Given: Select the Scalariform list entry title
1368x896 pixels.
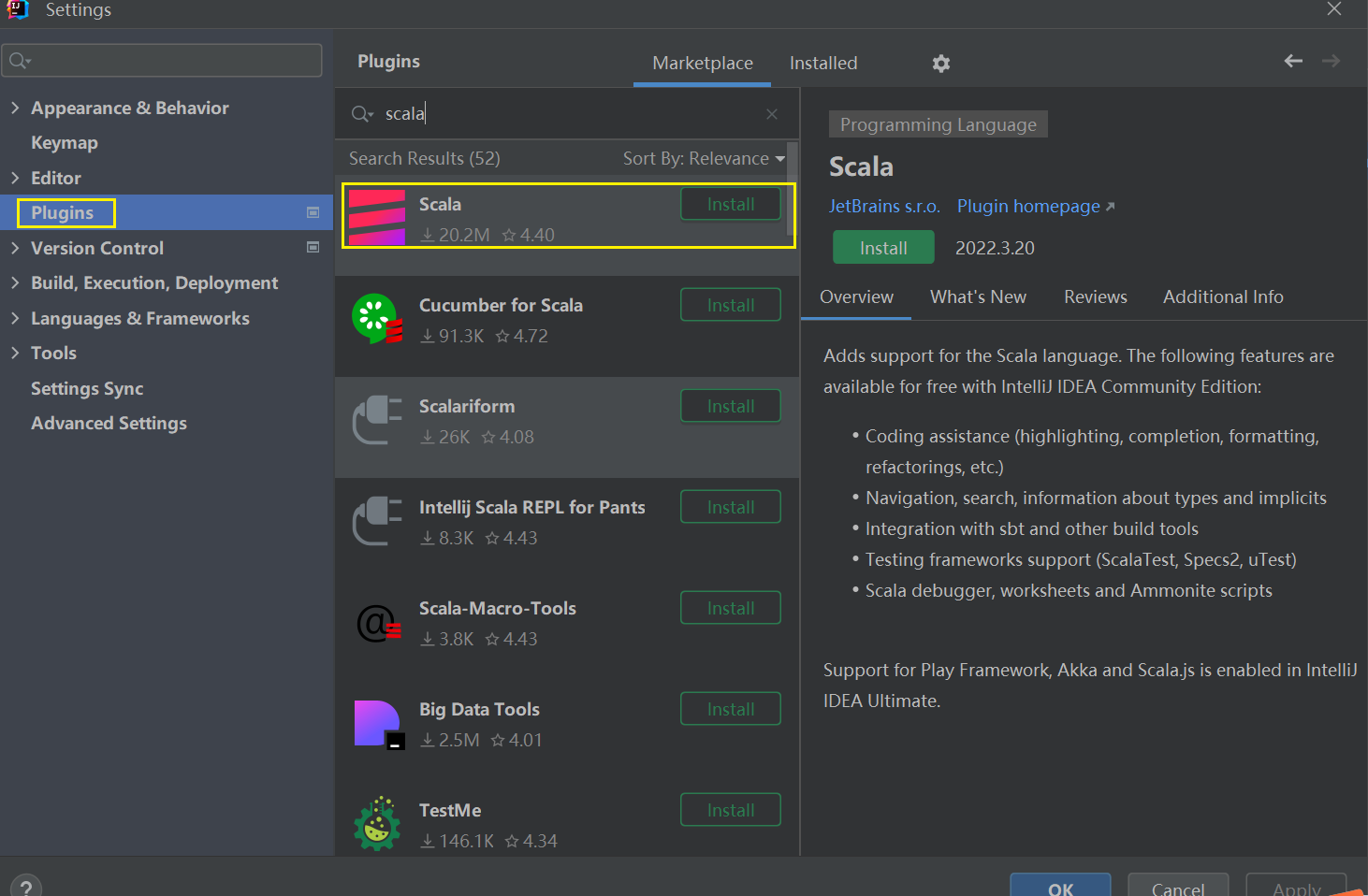Looking at the screenshot, I should [x=467, y=406].
